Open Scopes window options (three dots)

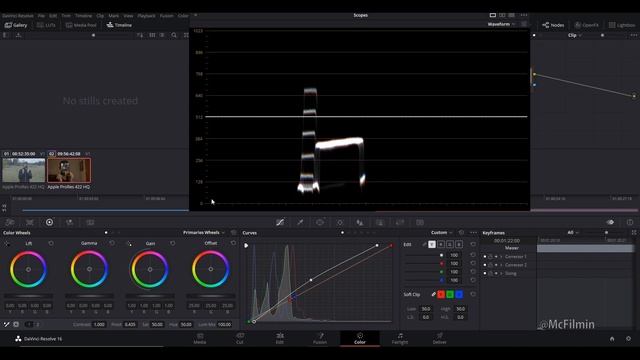524,15
